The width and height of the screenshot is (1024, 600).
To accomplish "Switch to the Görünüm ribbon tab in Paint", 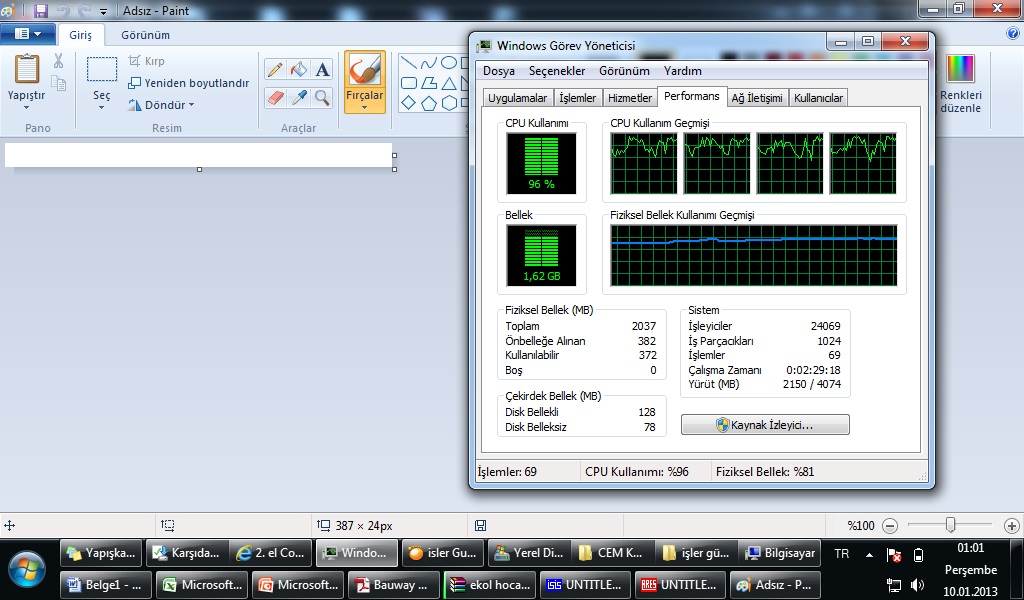I will [145, 35].
